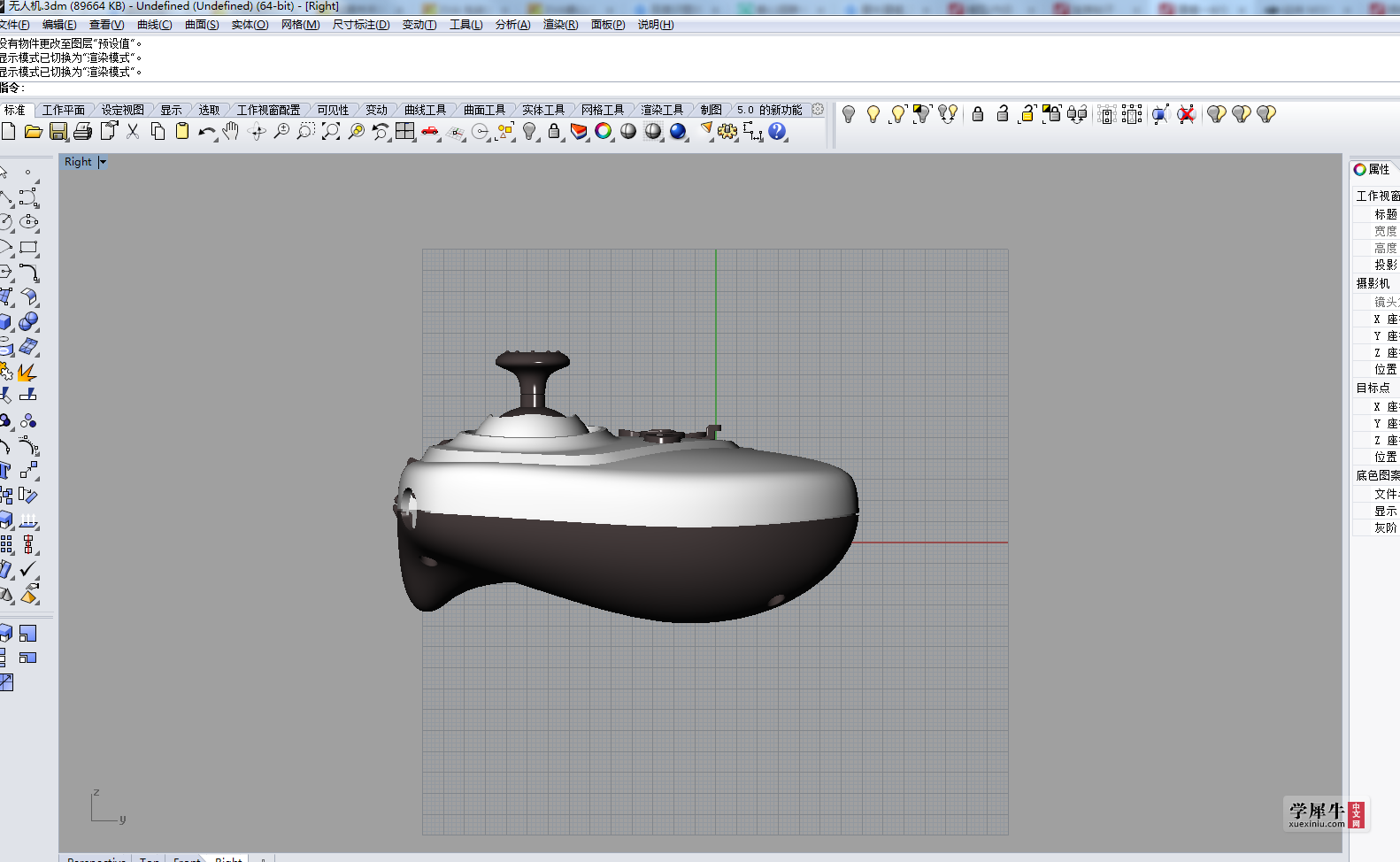Click the Unlock objects open padlock icon
The image size is (1400, 862).
coord(1003,114)
